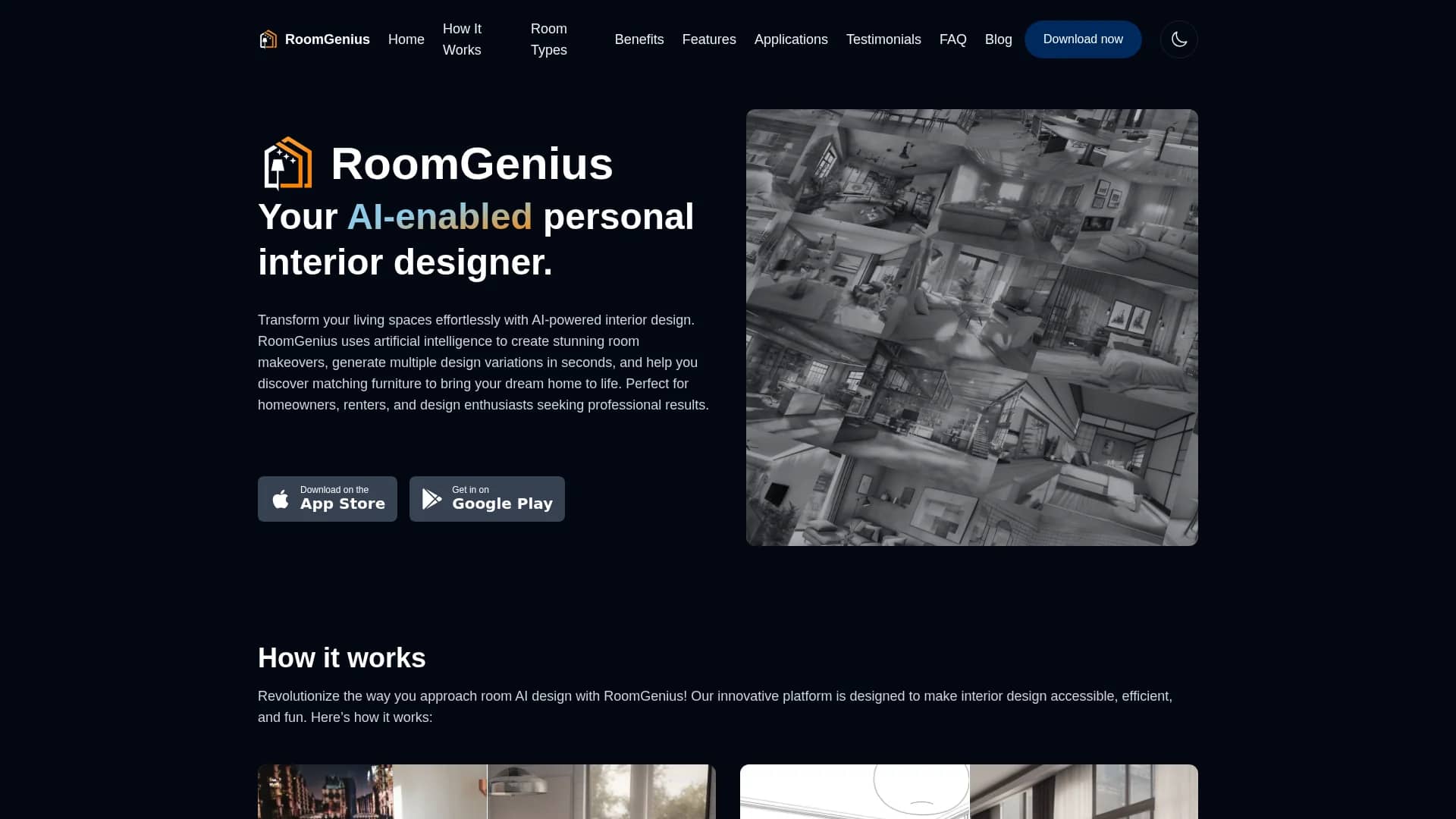
Task: Click 'Get in on Google Play' text
Action: tap(502, 498)
